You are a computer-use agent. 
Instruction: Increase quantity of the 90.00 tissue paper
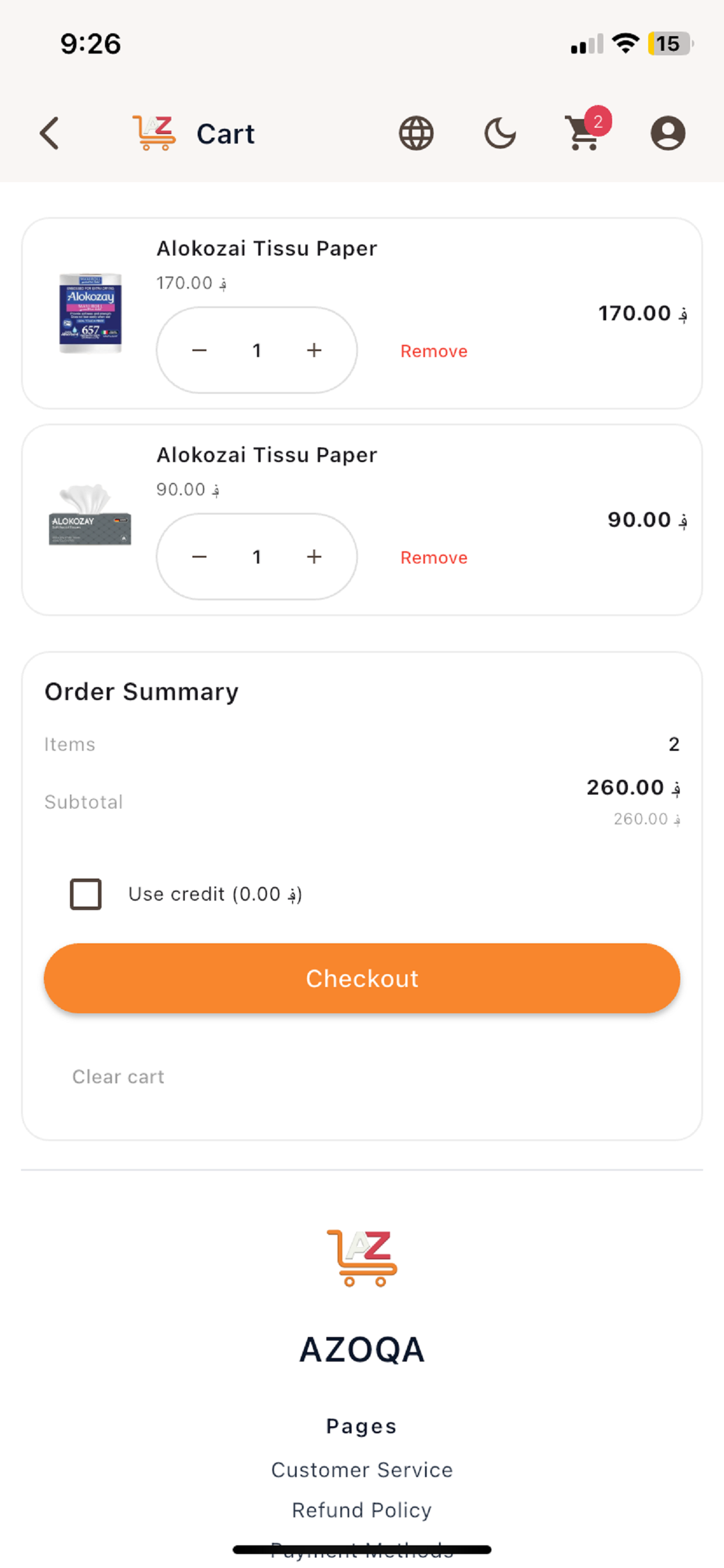[x=314, y=556]
